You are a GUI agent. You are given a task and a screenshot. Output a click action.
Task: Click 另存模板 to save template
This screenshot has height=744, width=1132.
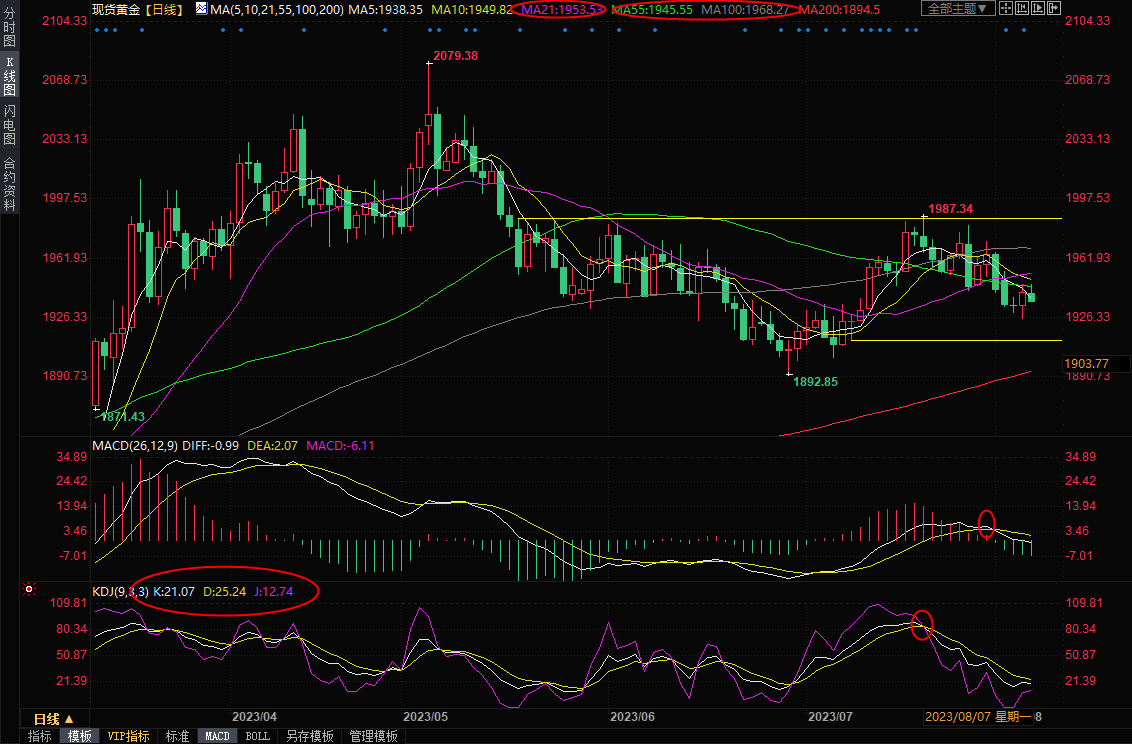[310, 736]
